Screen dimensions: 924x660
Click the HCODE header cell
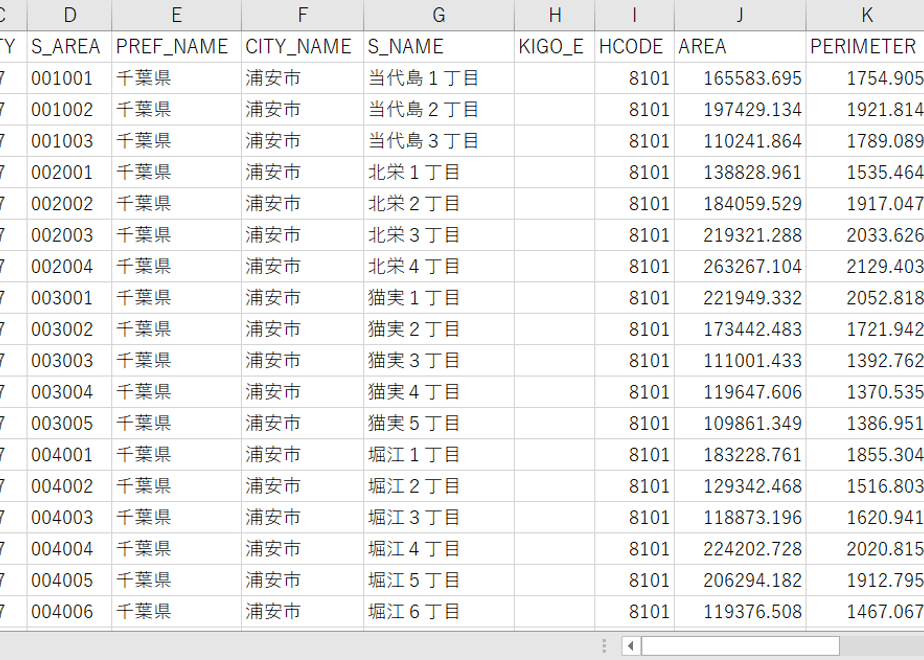635,47
